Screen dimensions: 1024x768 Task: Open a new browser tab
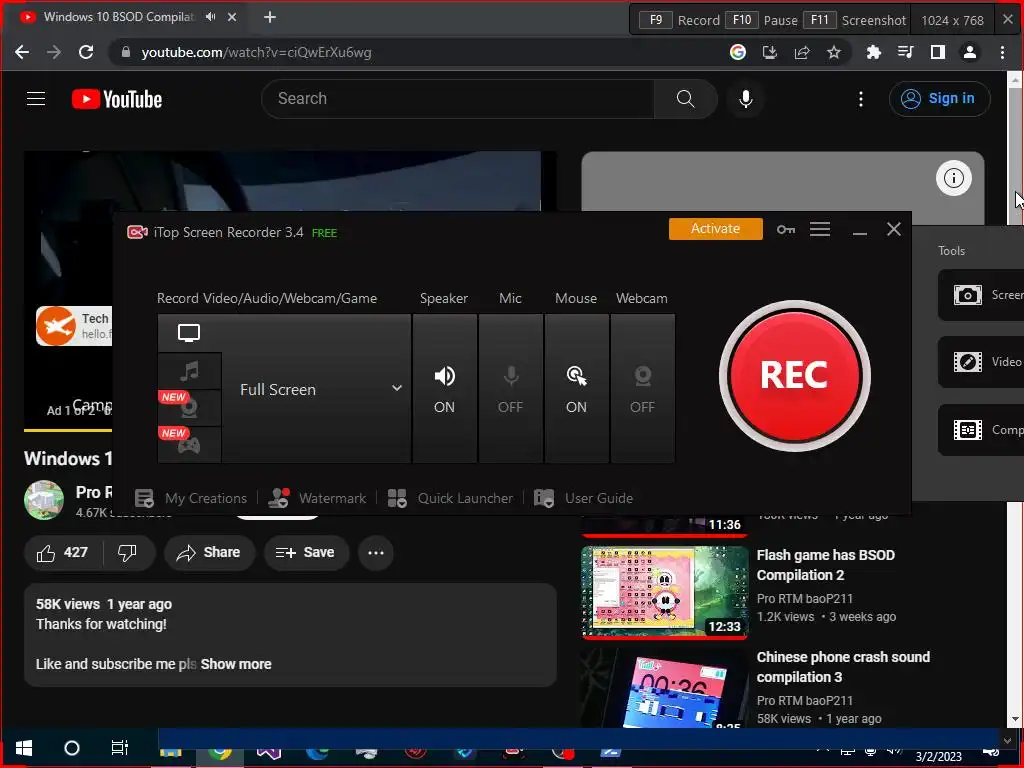(270, 18)
